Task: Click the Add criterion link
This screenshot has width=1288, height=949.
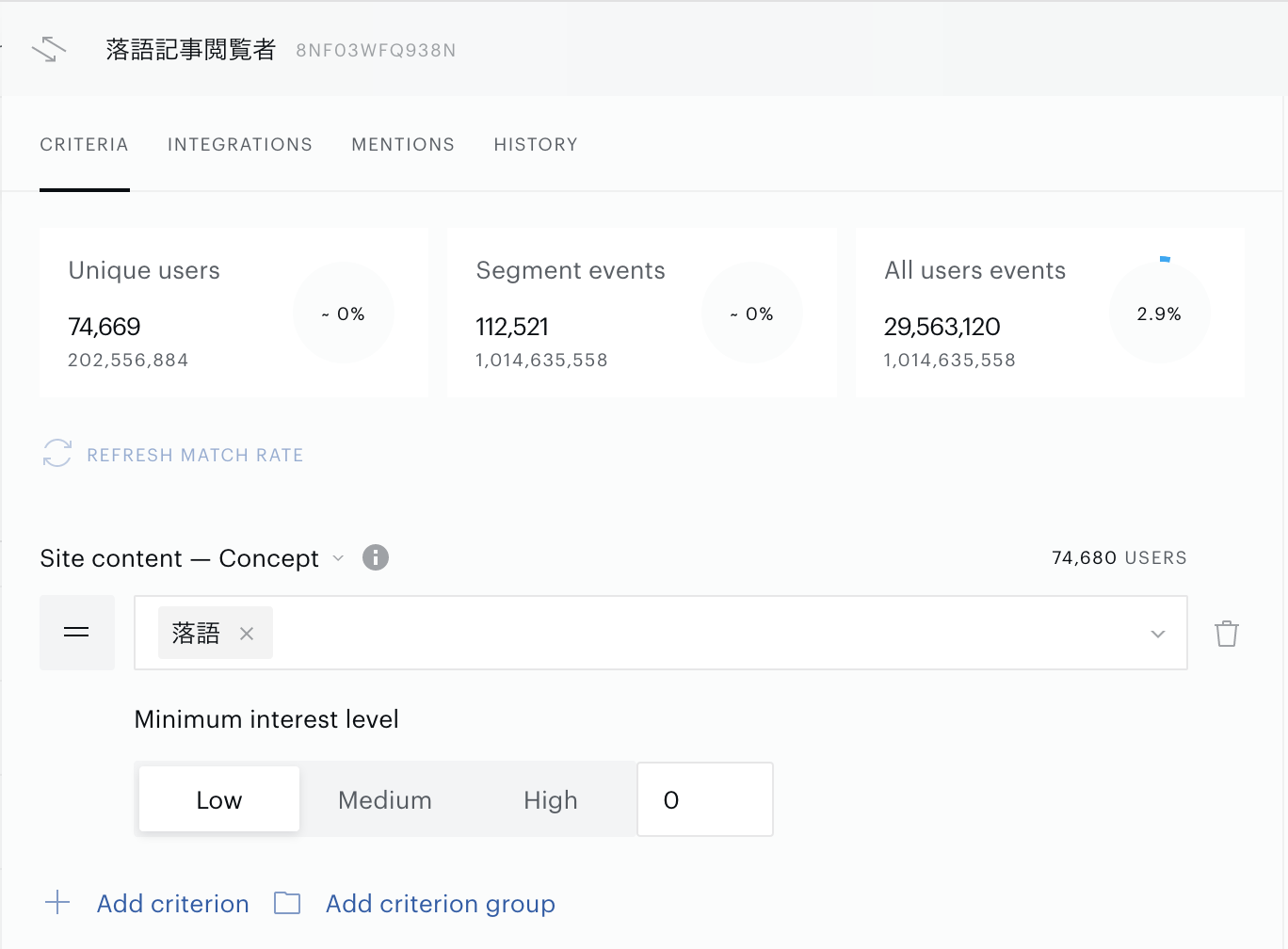Action: [173, 904]
